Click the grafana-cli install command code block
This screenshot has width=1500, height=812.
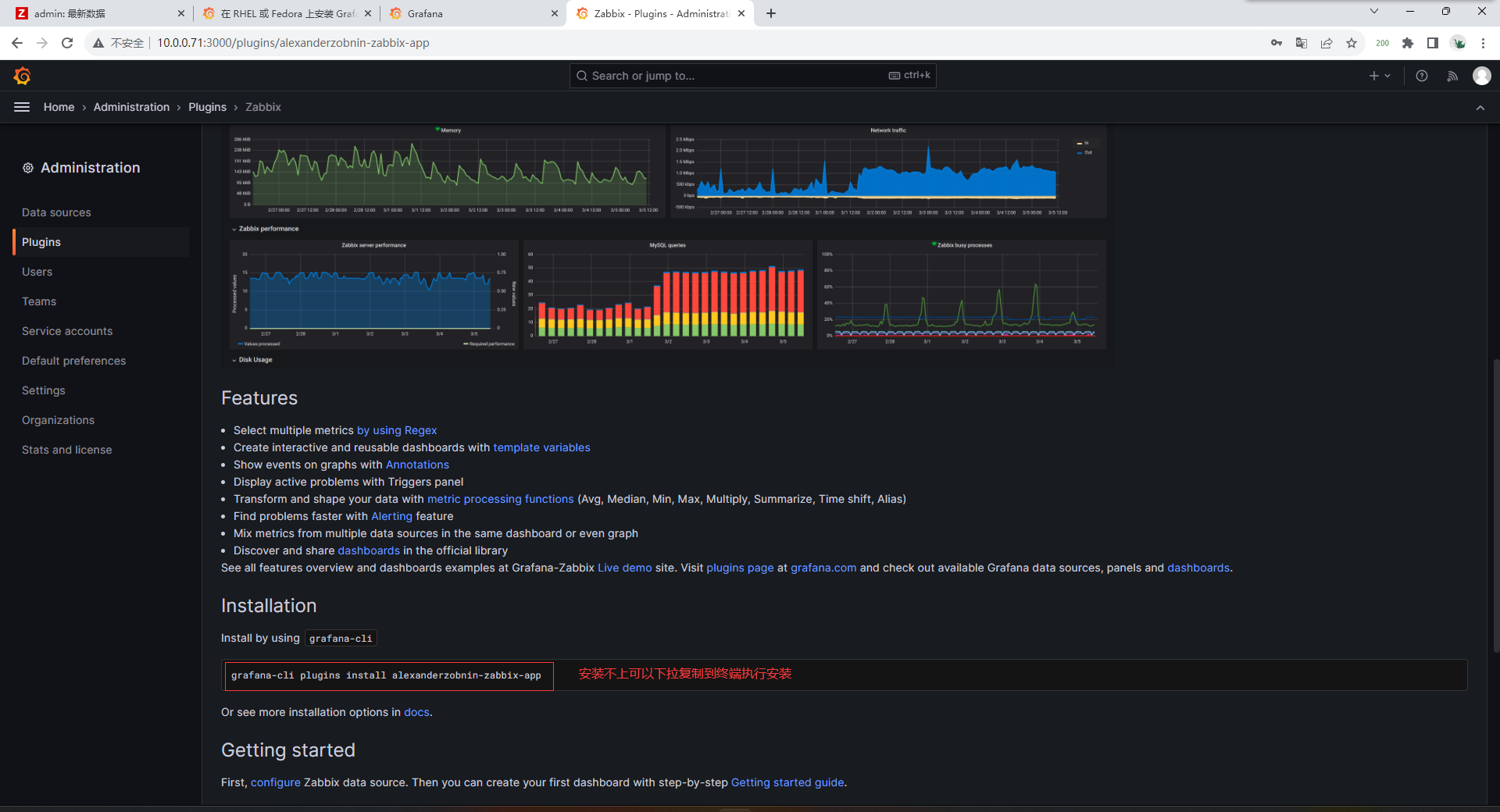[x=845, y=675]
